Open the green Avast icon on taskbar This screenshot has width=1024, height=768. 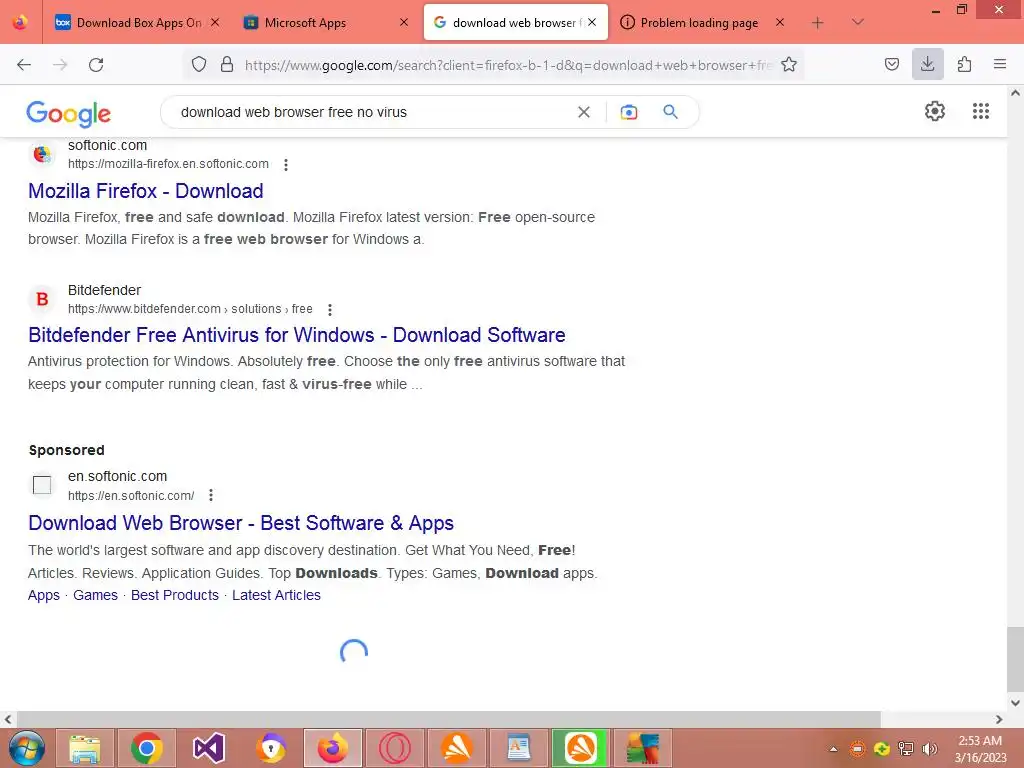581,748
